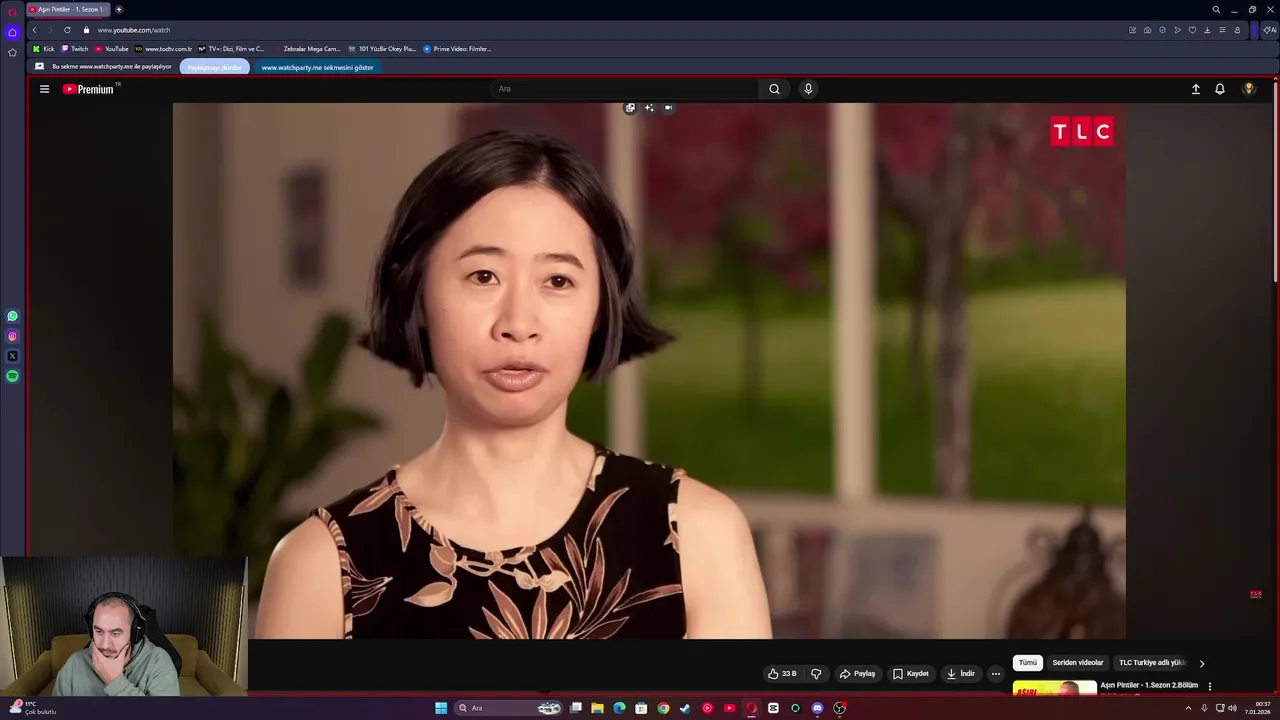This screenshot has height=720, width=1280.
Task: Open the YouTube upload/create icon
Action: (x=1195, y=89)
